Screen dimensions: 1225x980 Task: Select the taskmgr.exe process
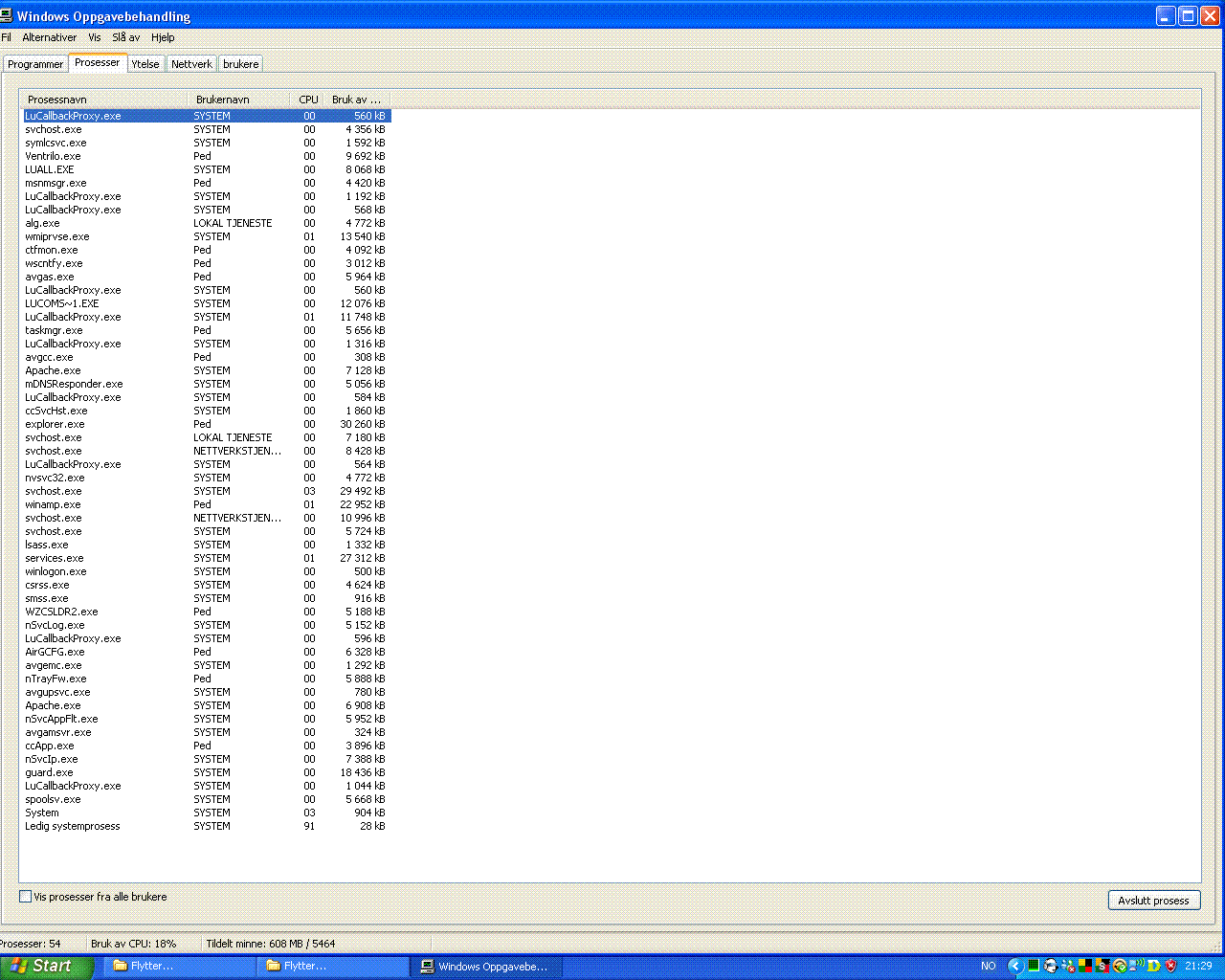coord(207,330)
